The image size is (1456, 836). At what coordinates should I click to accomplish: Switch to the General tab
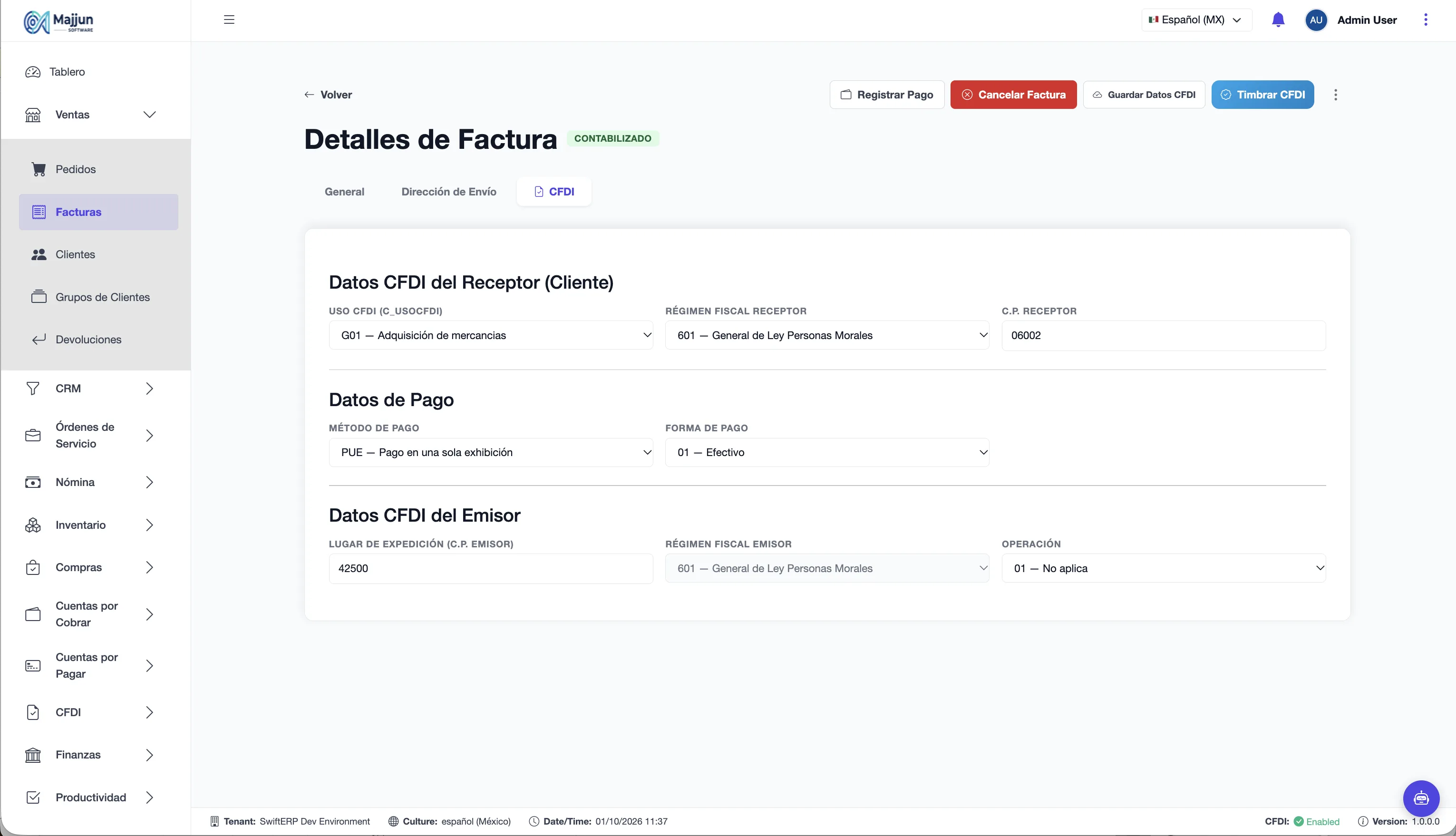pos(344,192)
